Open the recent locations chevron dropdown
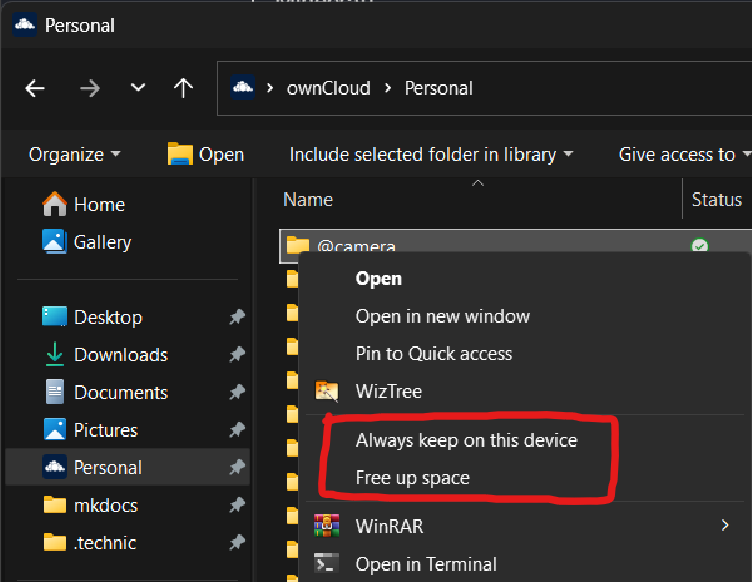The height and width of the screenshot is (582, 752). (138, 88)
